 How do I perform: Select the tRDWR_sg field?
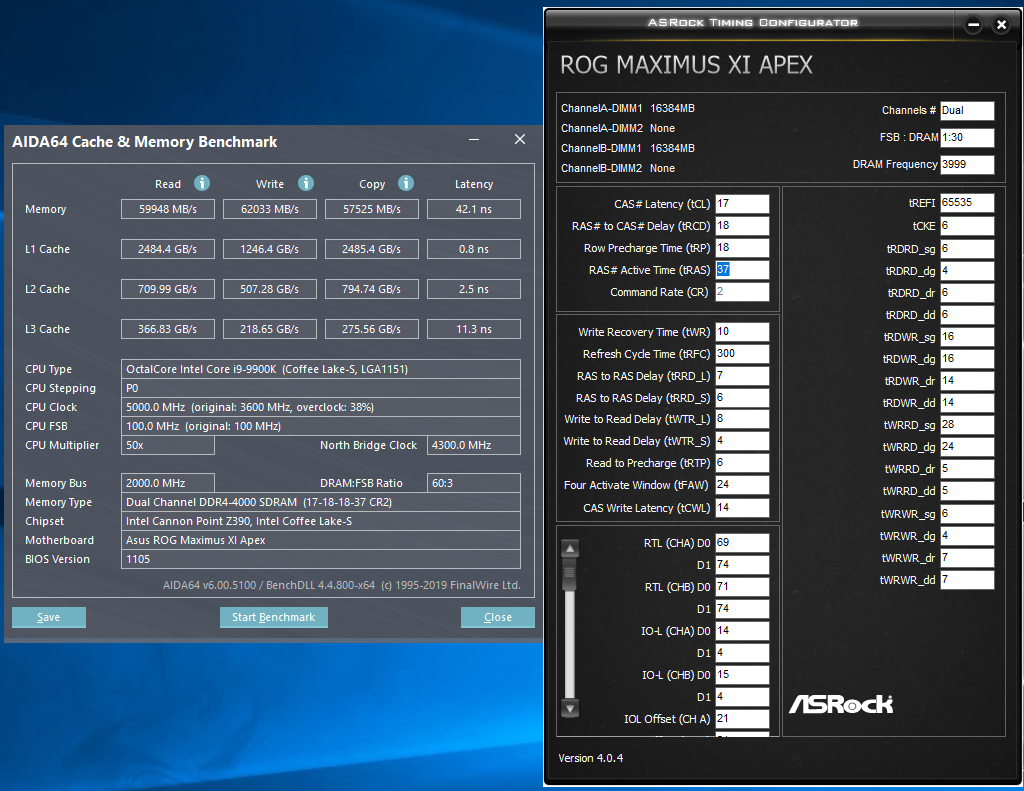(x=967, y=337)
